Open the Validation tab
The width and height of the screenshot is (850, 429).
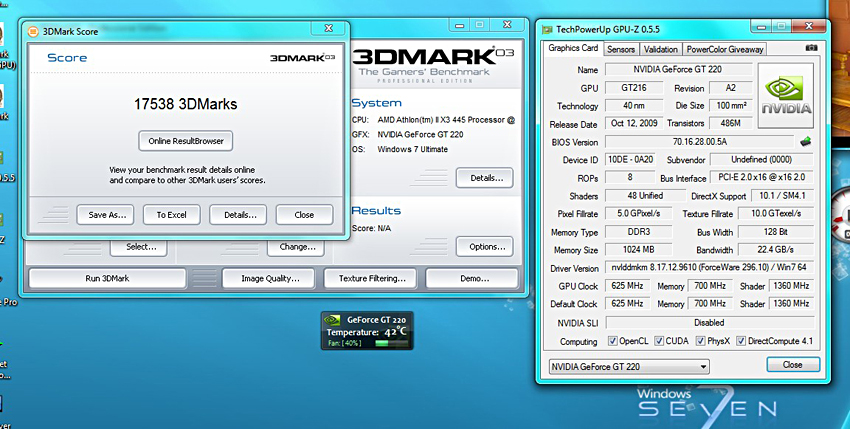coord(660,49)
